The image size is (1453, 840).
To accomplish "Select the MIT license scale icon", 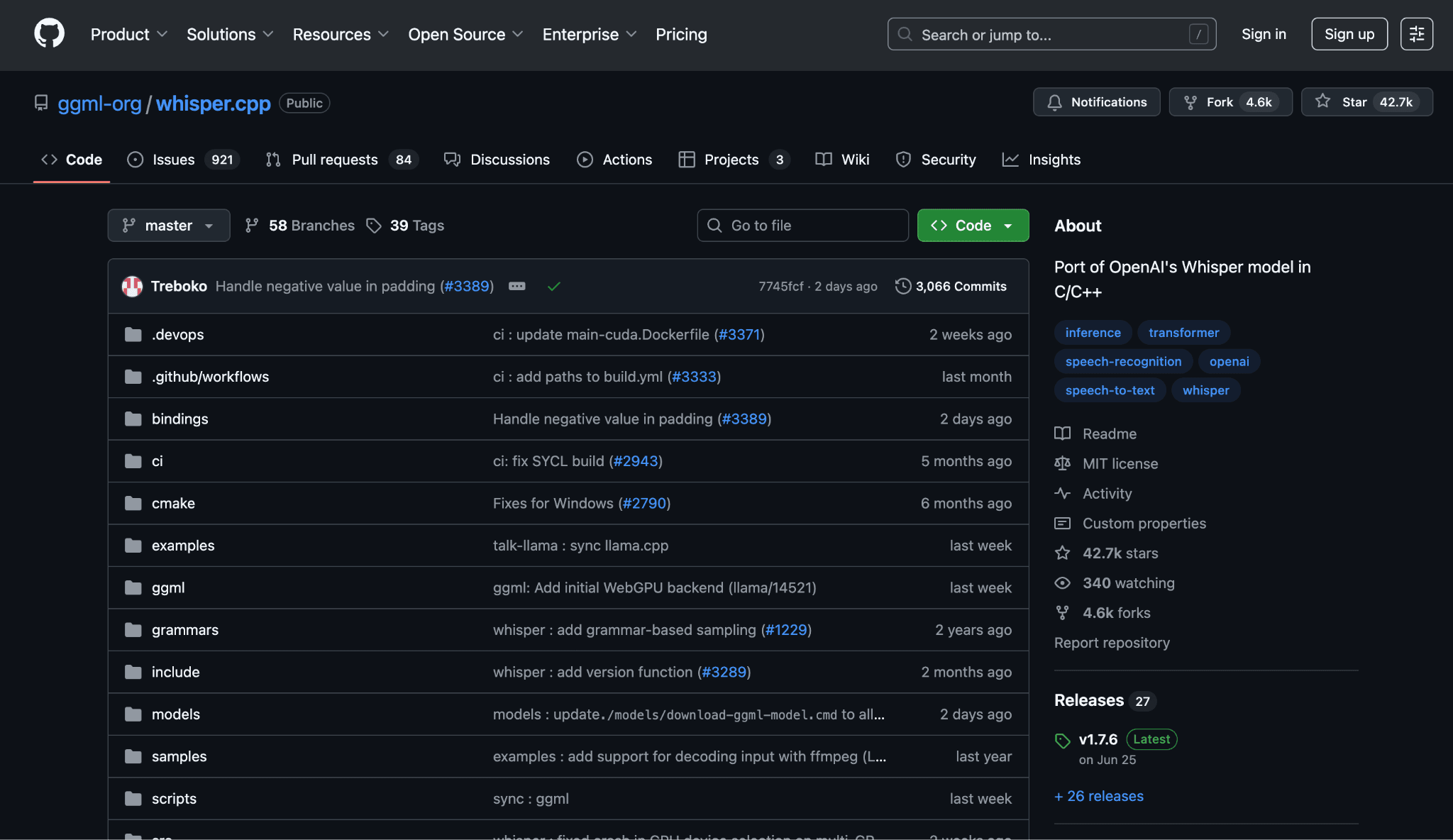I will click(1062, 463).
